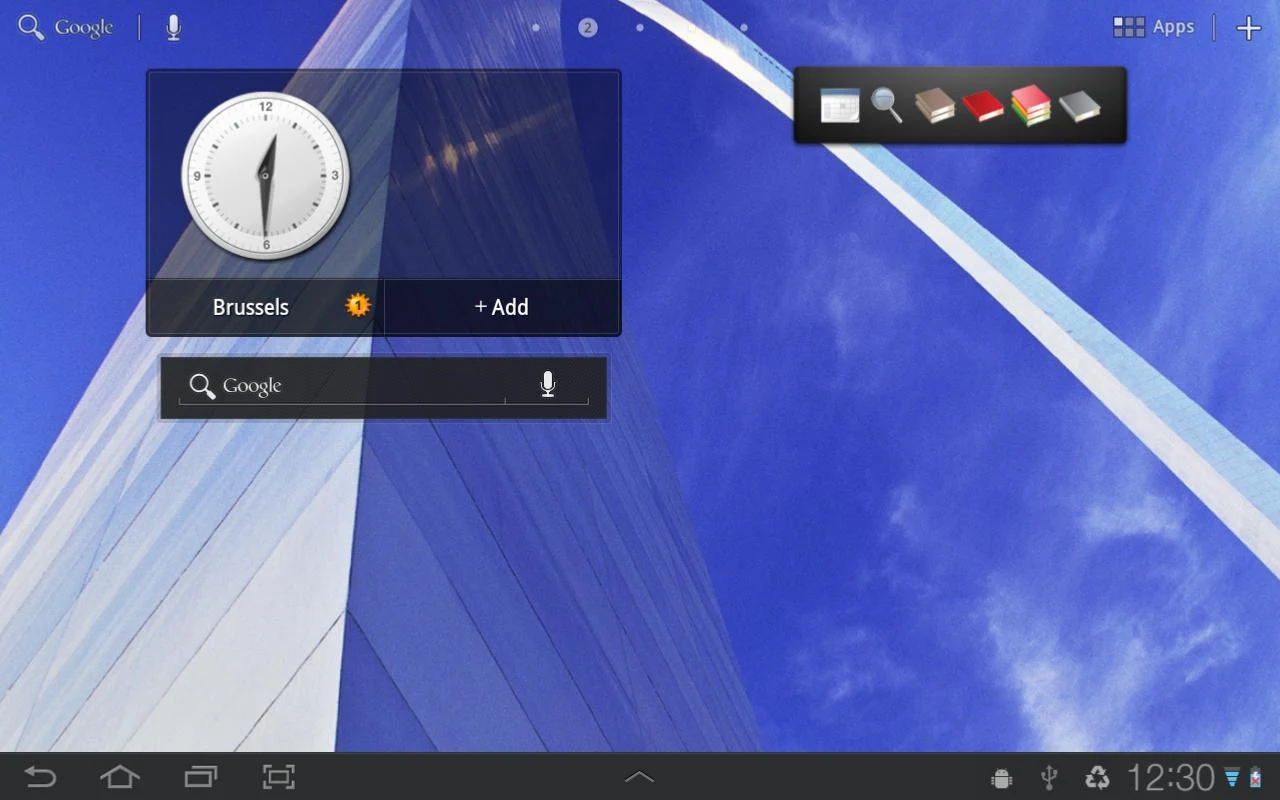Tap the Google search magnifier in the top bar
The height and width of the screenshot is (800, 1280).
click(31, 27)
